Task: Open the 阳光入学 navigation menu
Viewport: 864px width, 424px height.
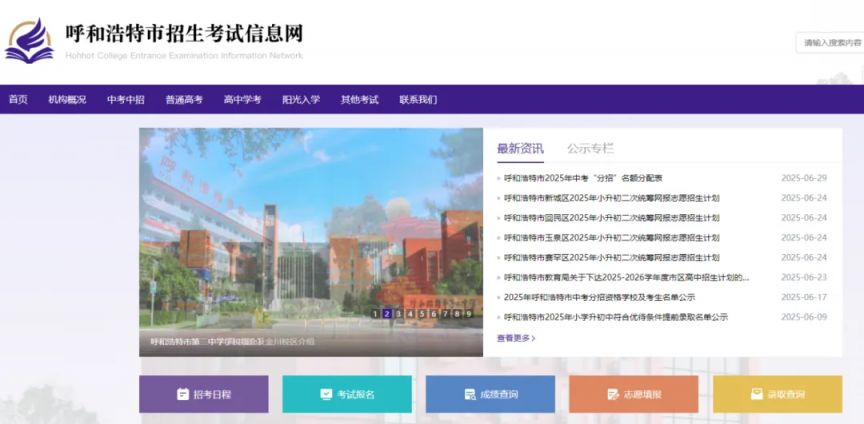Action: 301,99
